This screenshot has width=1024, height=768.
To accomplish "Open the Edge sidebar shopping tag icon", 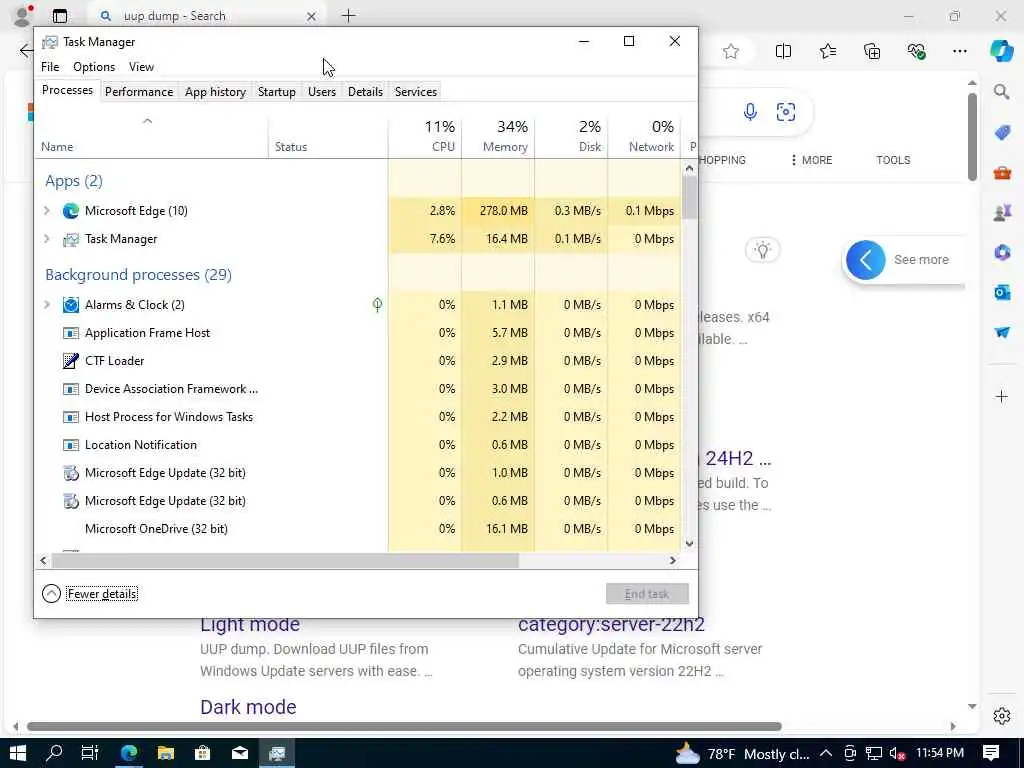I will [1002, 133].
